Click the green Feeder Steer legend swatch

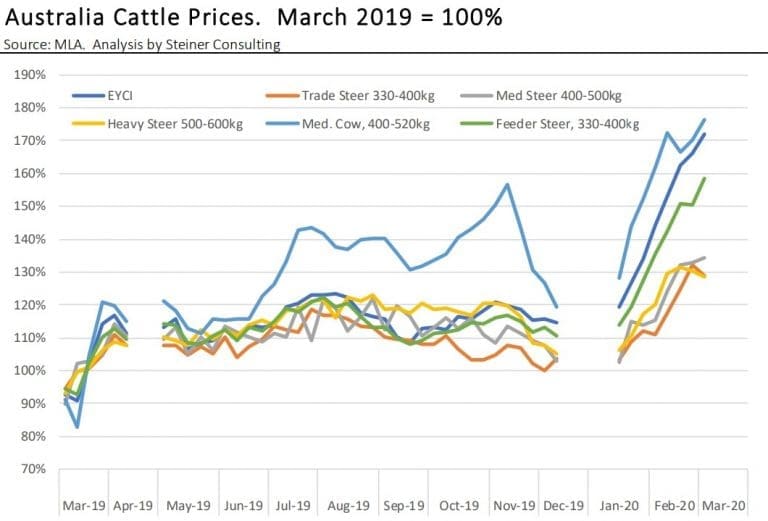coord(477,124)
